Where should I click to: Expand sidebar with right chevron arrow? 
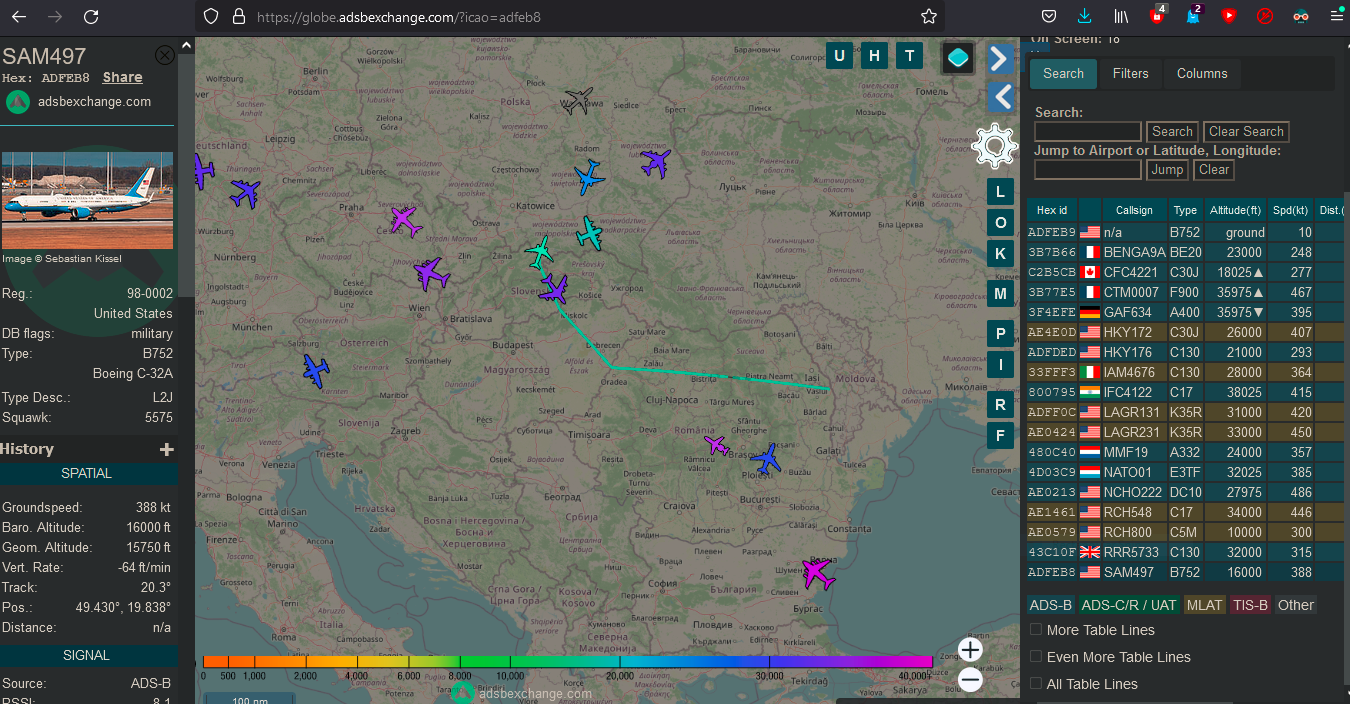999,59
